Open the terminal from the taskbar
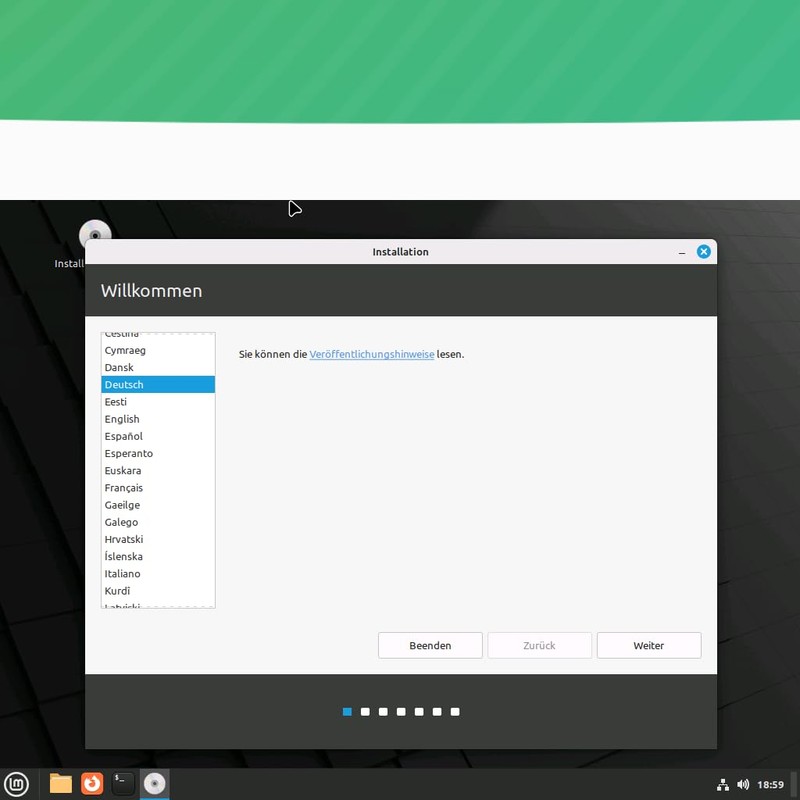Screen dimensions: 800x800 pos(122,784)
